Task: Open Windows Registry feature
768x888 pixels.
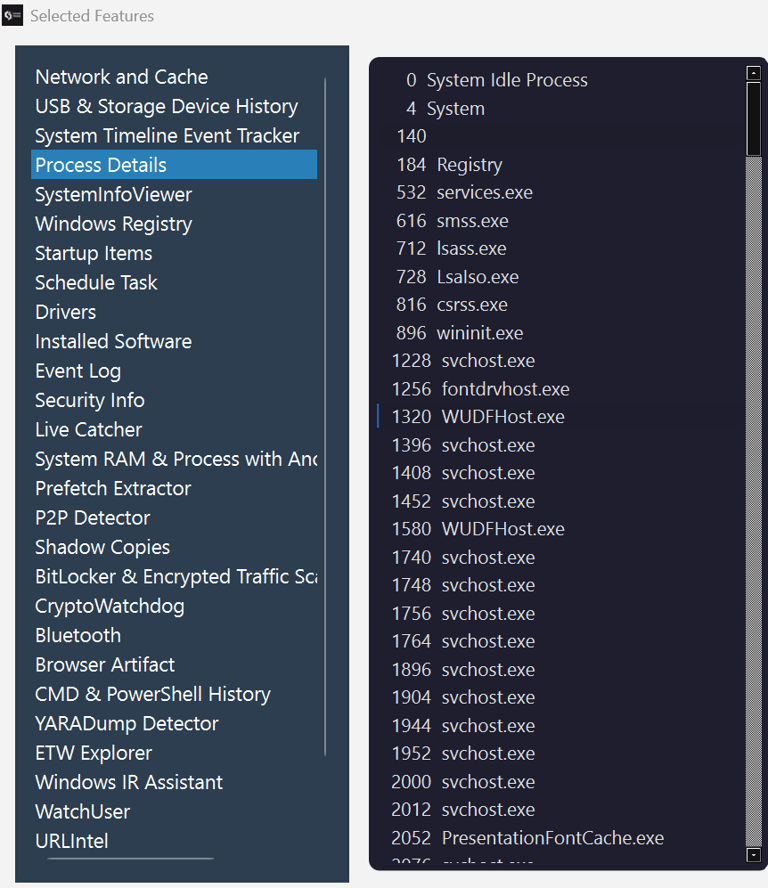Action: click(x=113, y=224)
